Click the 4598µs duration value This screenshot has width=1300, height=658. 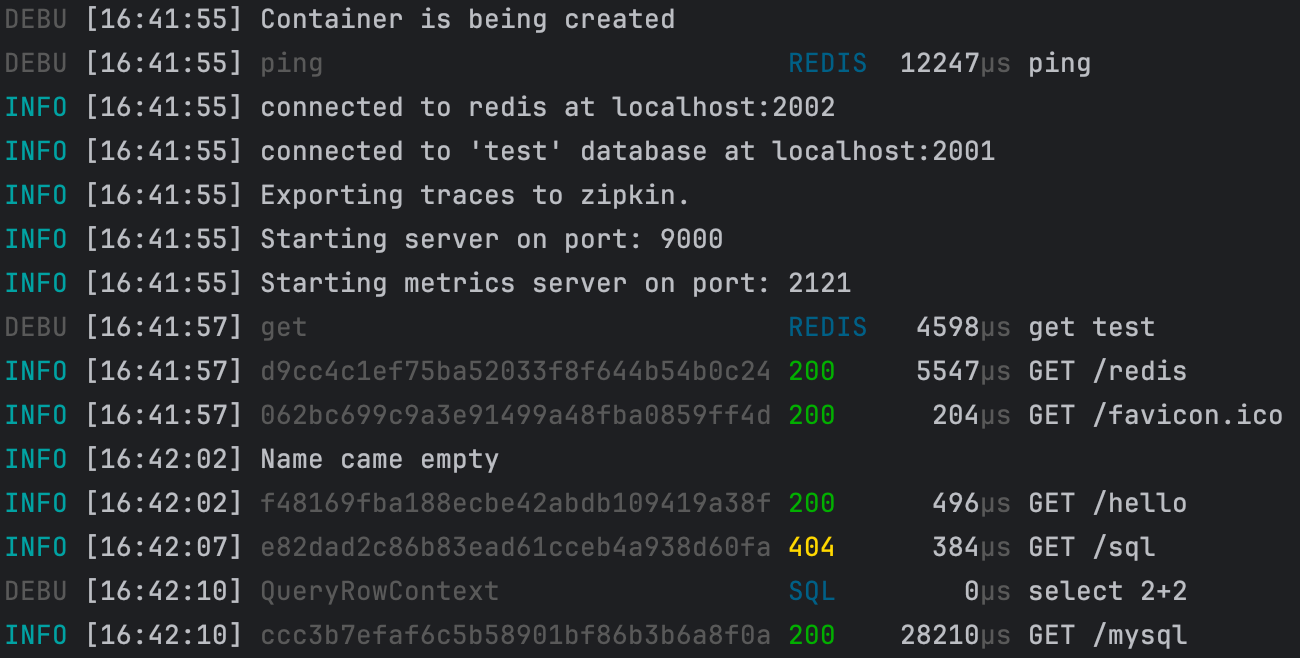(x=964, y=327)
